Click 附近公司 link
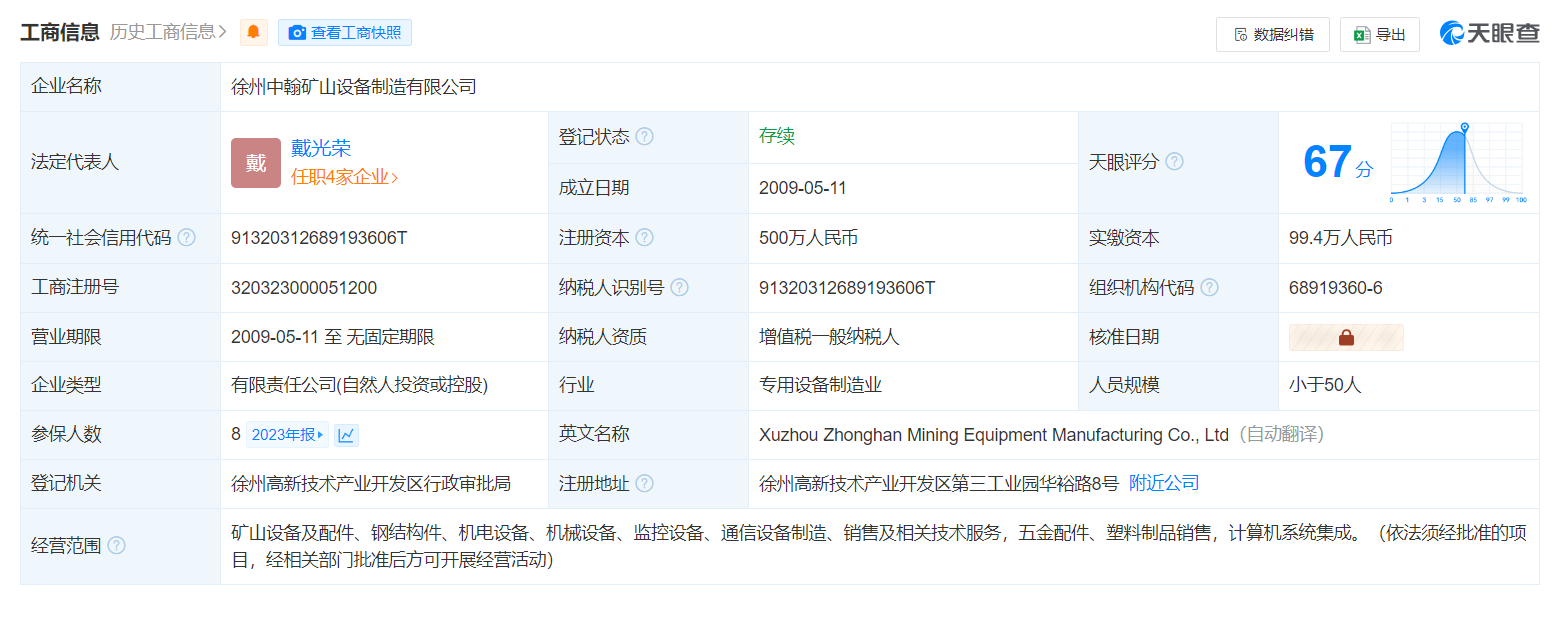This screenshot has width=1555, height=629. pos(1164,483)
